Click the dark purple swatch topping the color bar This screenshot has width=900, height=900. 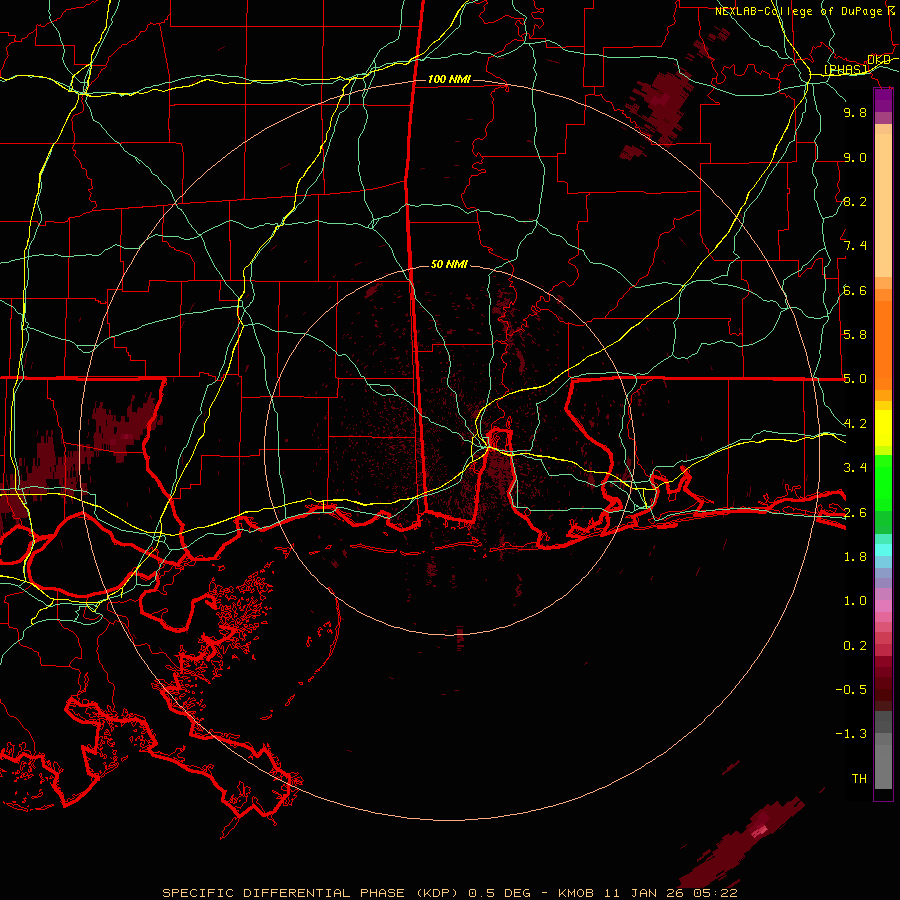[883, 95]
